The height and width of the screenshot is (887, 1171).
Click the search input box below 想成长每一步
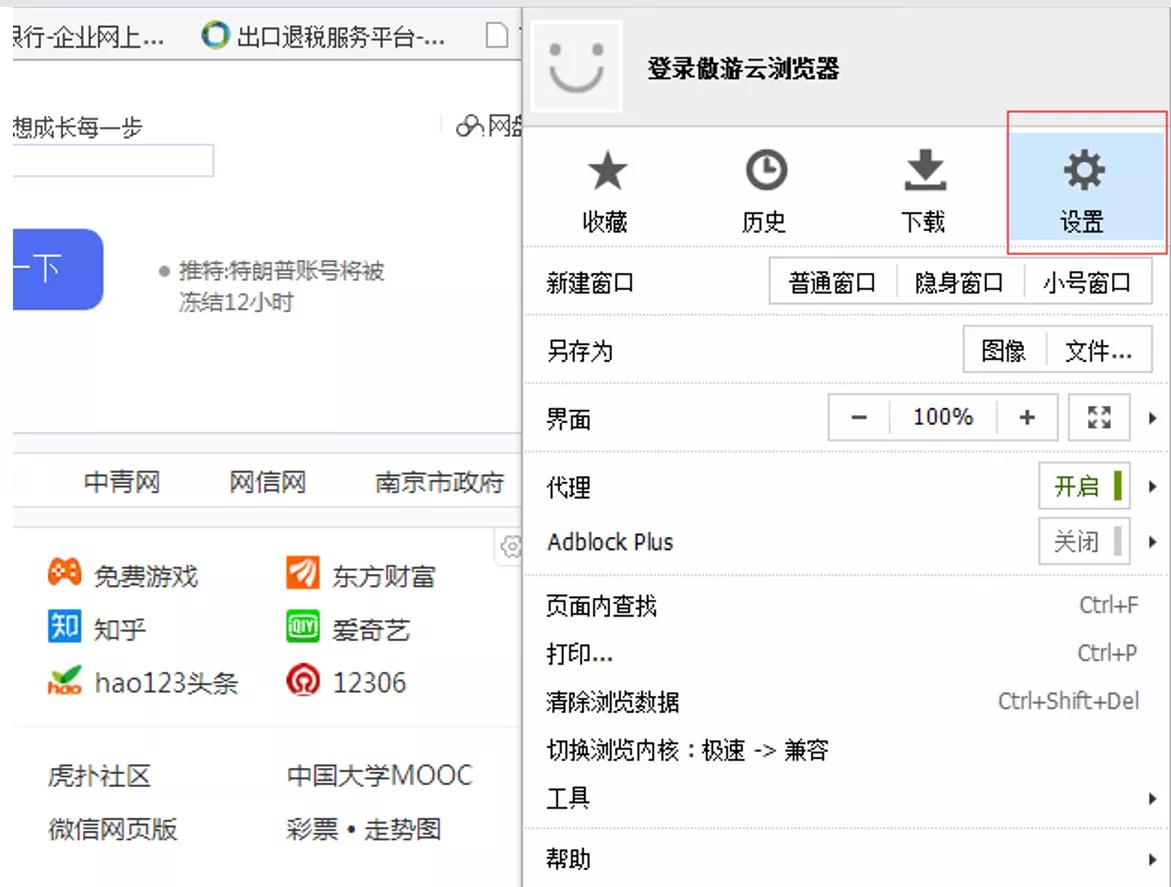(x=110, y=160)
